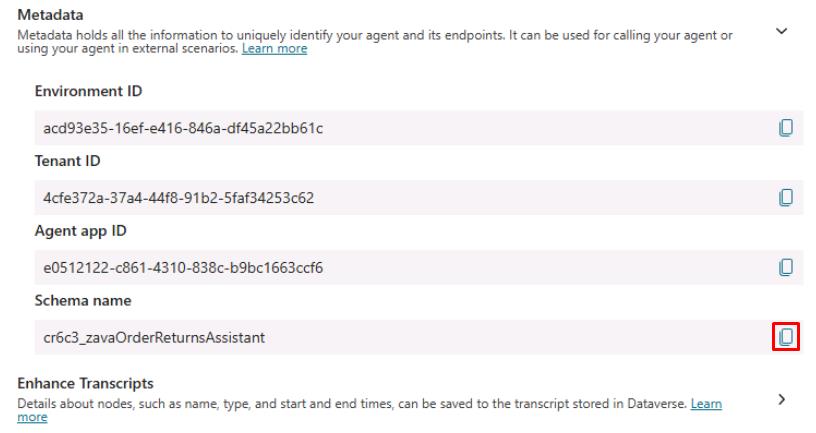Click the Metadata description paragraph
This screenshot has width=816, height=433.
pos(375,42)
